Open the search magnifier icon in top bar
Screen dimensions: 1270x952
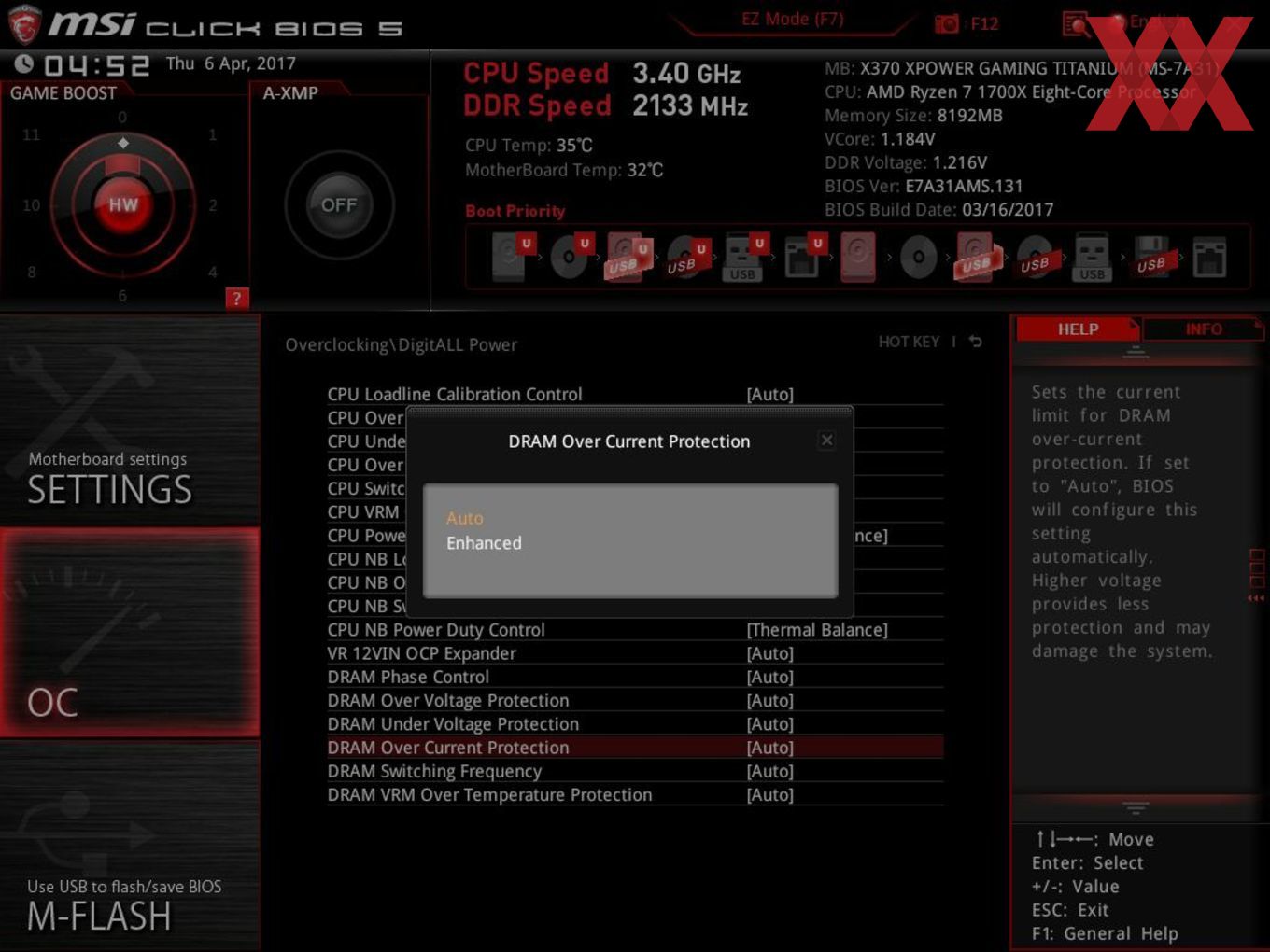(1076, 23)
